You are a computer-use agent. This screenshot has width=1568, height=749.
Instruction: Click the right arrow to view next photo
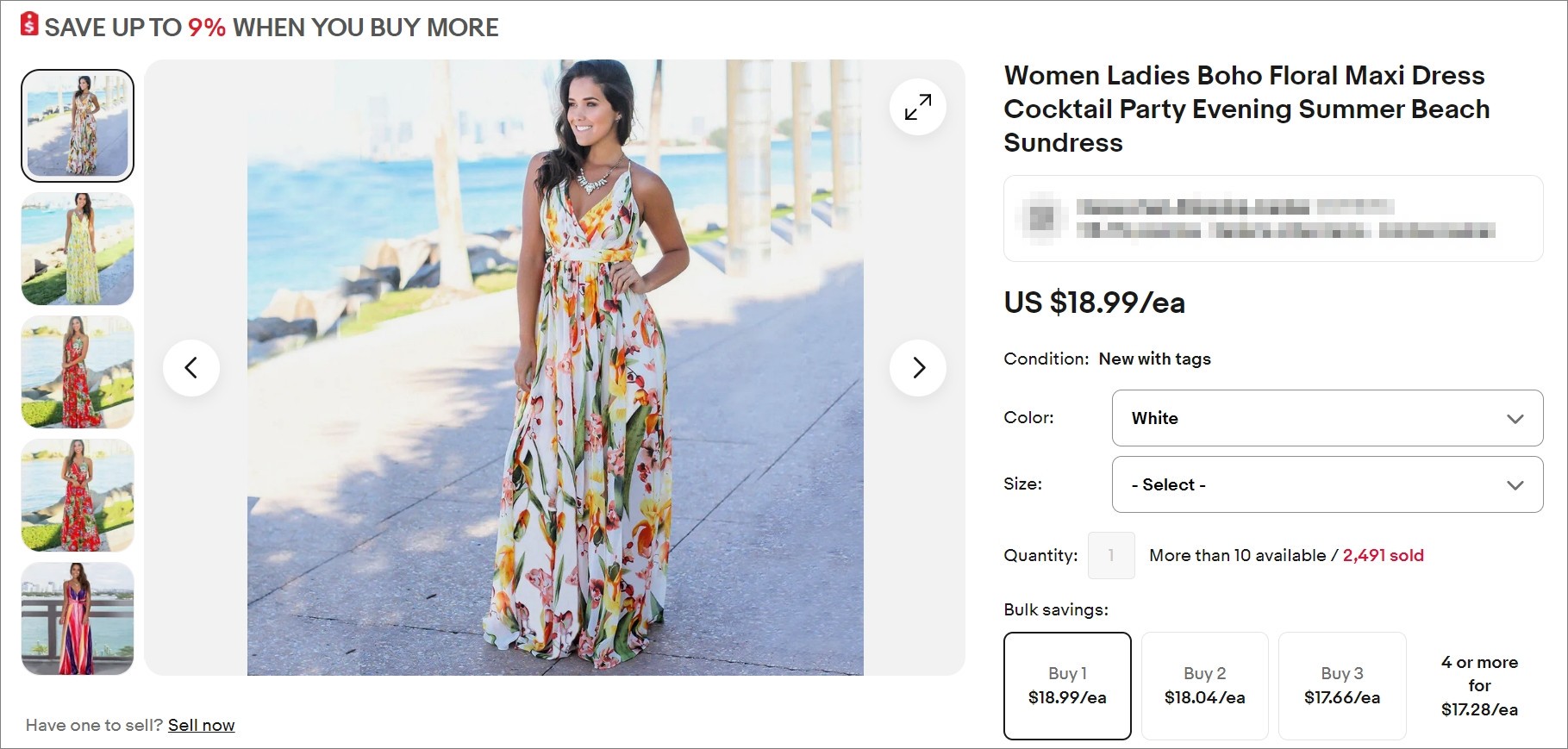pos(917,367)
